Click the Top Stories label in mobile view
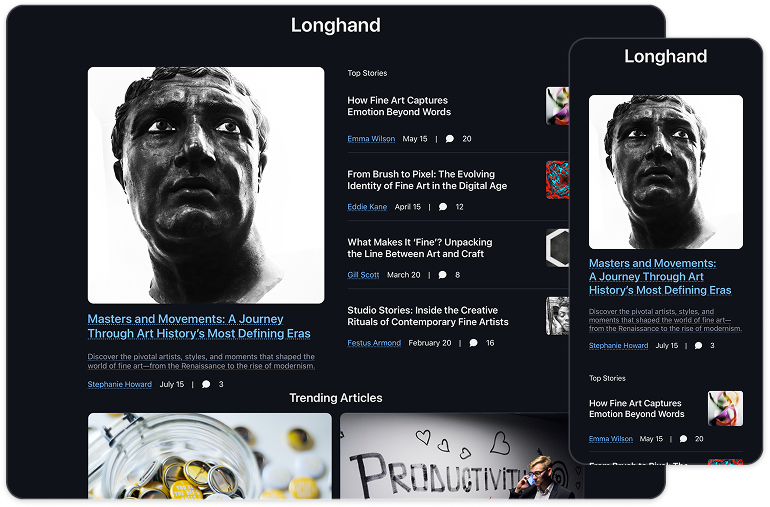 coord(607,378)
